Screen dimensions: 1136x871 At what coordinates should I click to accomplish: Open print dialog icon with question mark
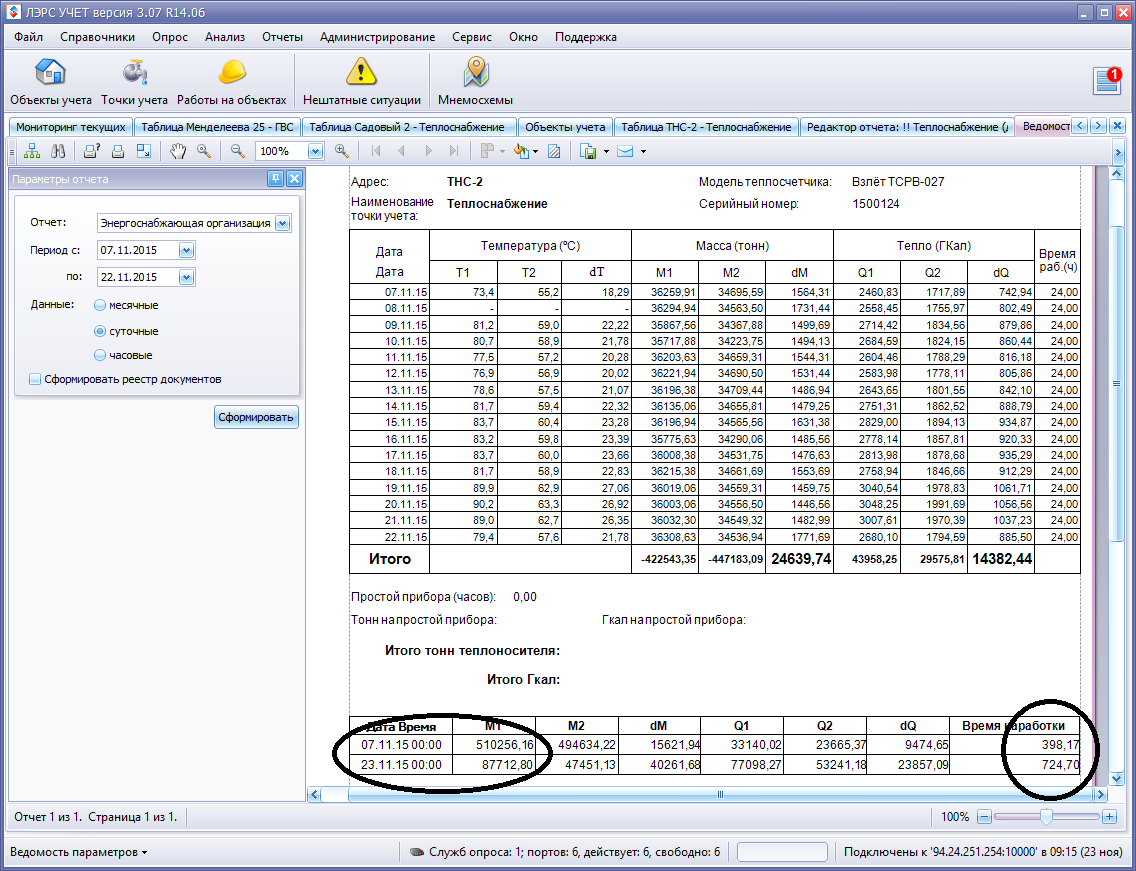[x=91, y=151]
